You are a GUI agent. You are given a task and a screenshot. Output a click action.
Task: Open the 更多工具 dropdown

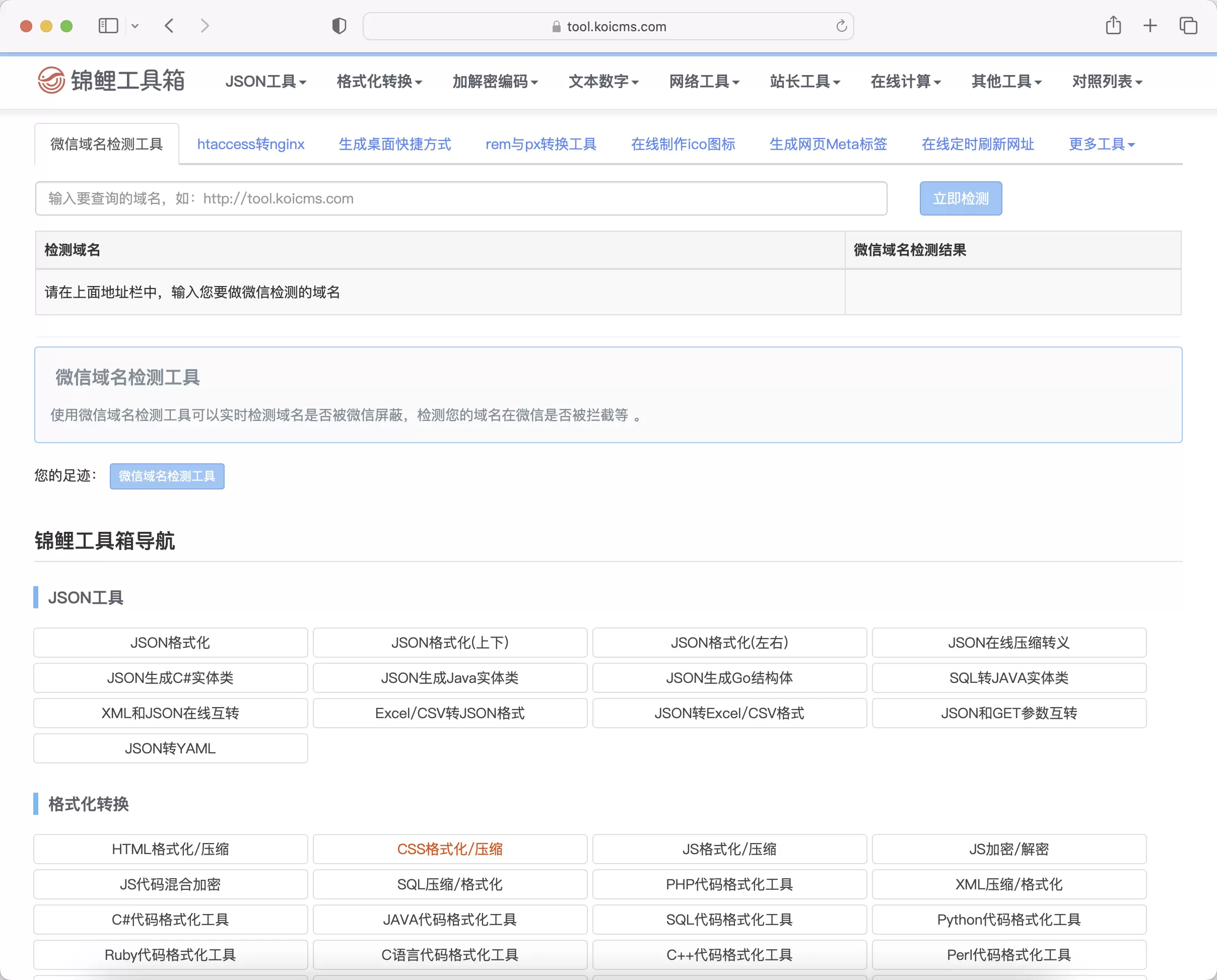(x=1101, y=144)
